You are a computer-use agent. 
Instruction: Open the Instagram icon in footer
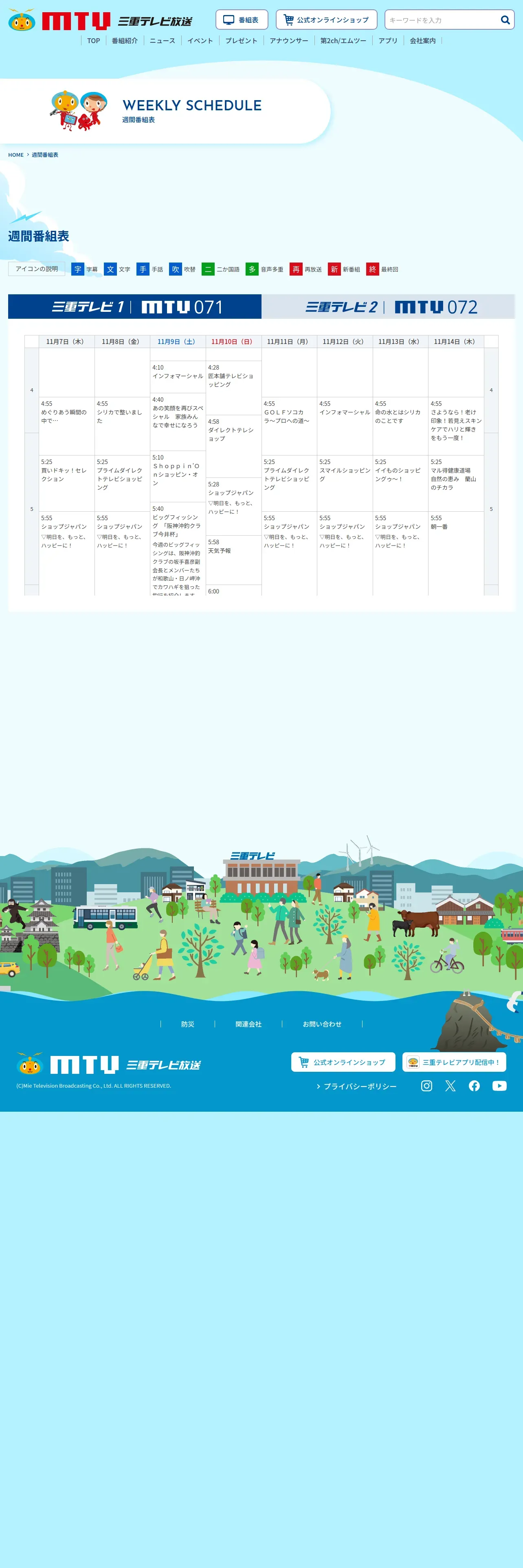tap(427, 1085)
